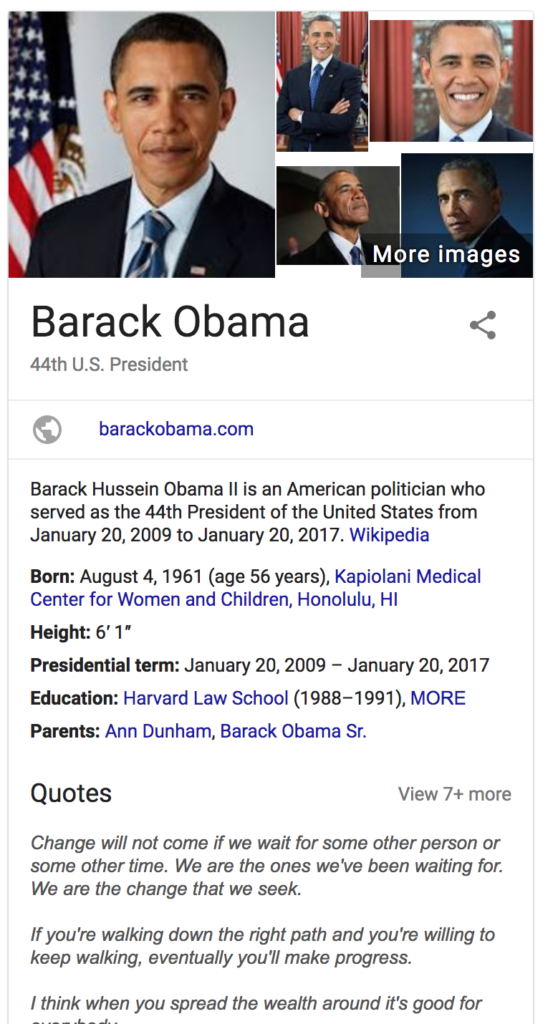
Task: Open the arms-crossed Oval Office photo
Action: [322, 82]
